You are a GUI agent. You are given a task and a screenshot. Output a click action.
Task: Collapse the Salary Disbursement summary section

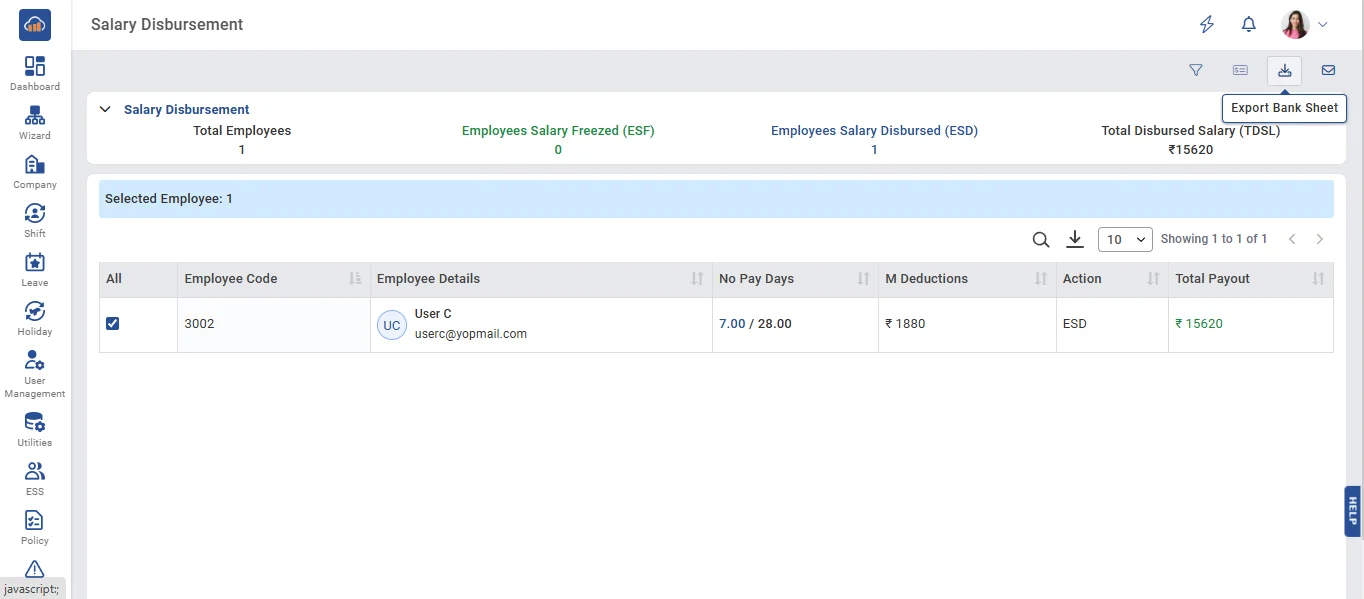click(x=105, y=110)
